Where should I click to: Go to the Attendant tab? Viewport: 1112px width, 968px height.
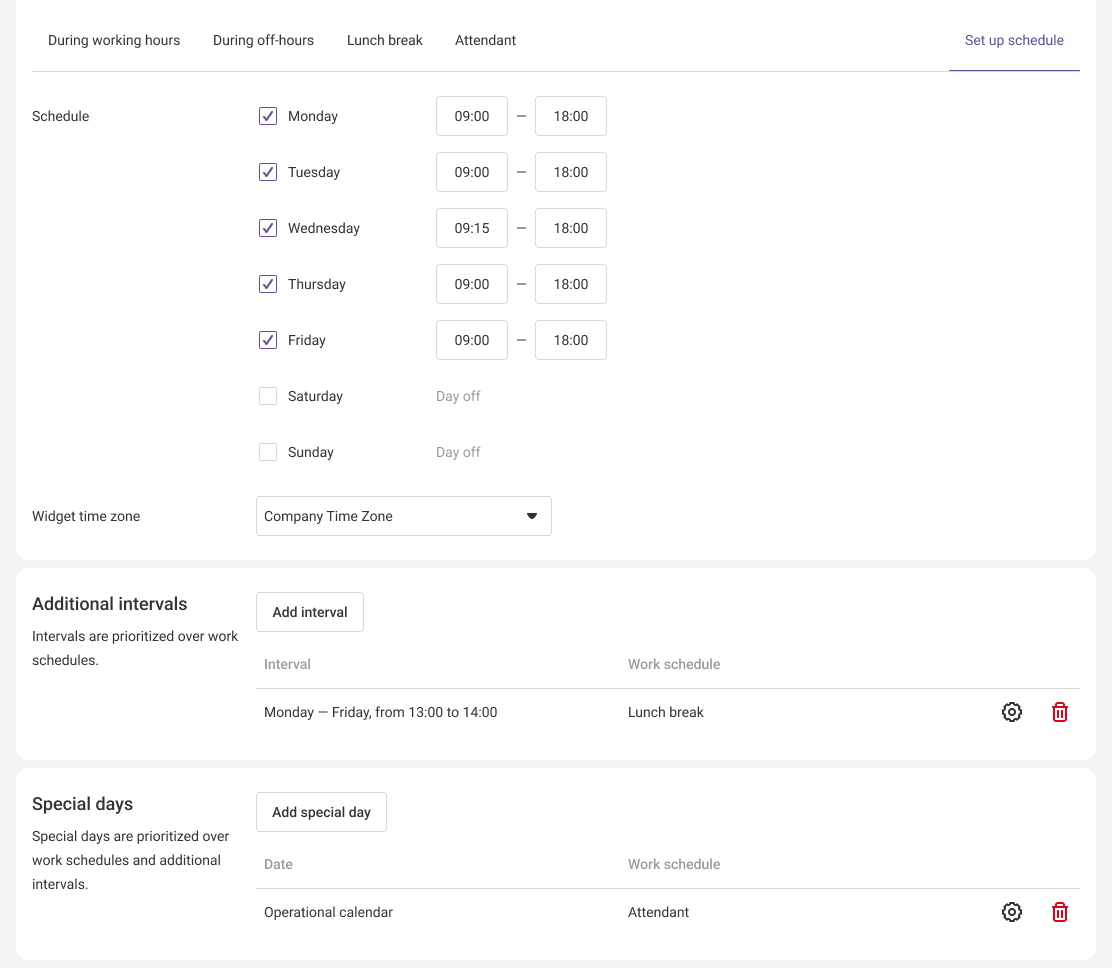[x=485, y=40]
